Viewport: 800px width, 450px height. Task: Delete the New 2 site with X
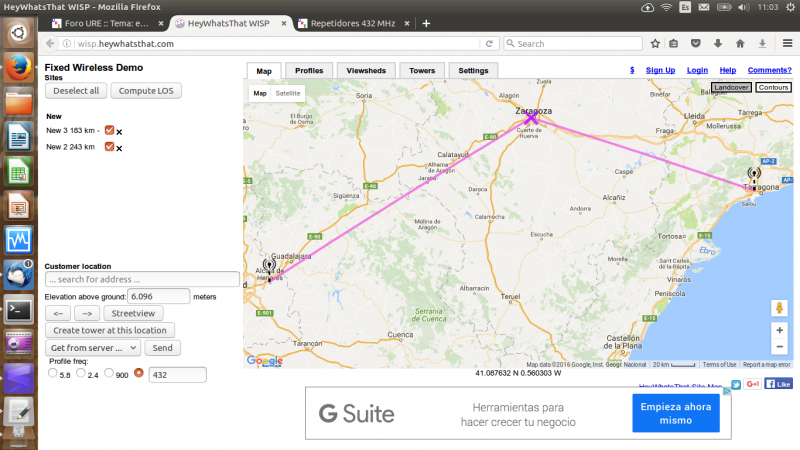point(120,148)
